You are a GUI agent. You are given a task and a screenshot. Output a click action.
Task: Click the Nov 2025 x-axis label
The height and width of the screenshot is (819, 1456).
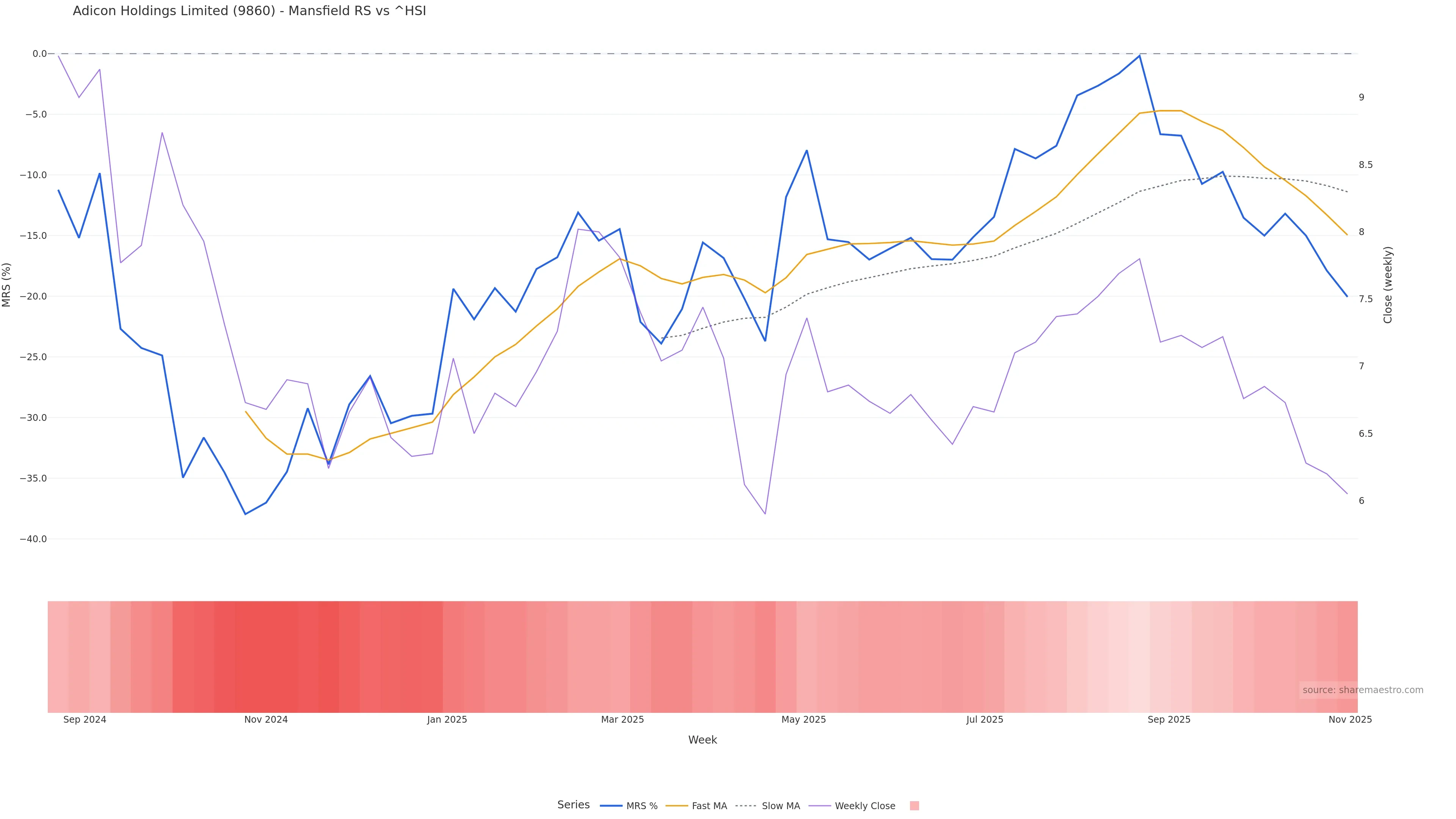click(1350, 720)
